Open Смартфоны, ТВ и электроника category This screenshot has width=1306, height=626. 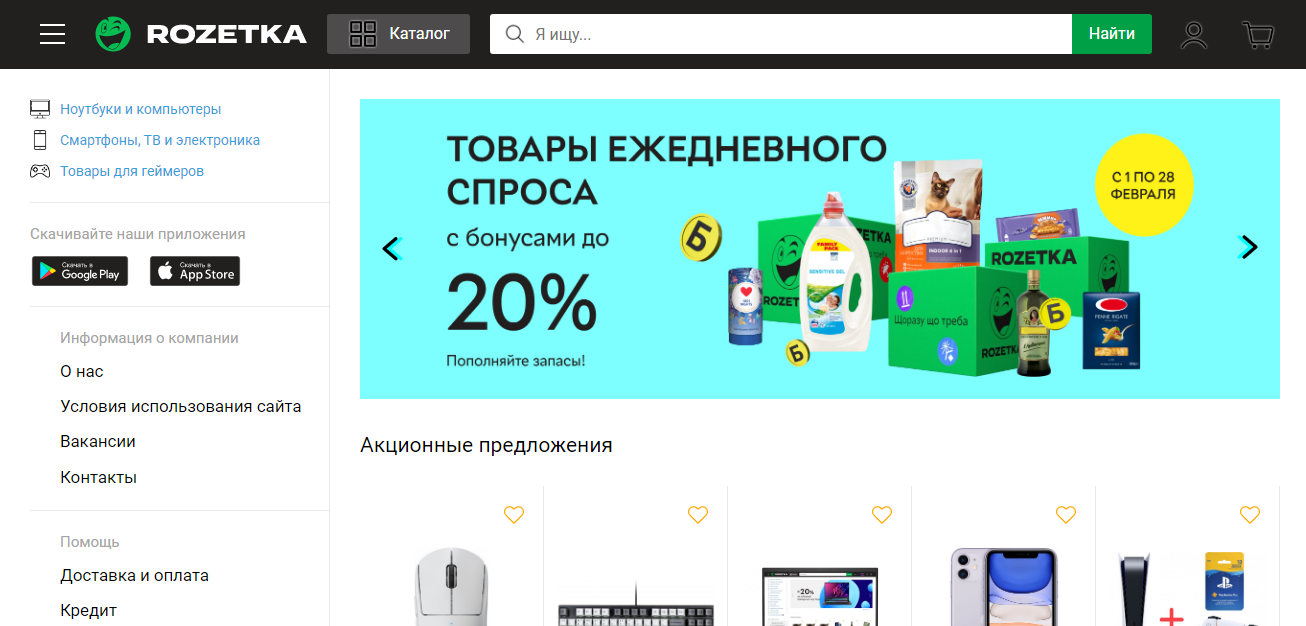point(160,140)
